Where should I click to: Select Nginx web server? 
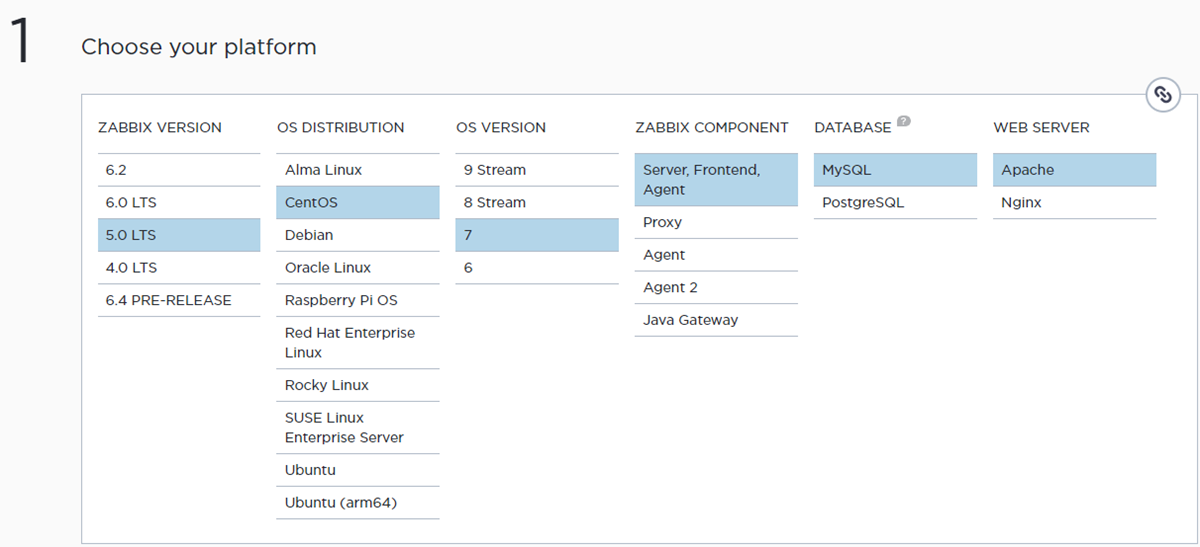tap(1074, 203)
